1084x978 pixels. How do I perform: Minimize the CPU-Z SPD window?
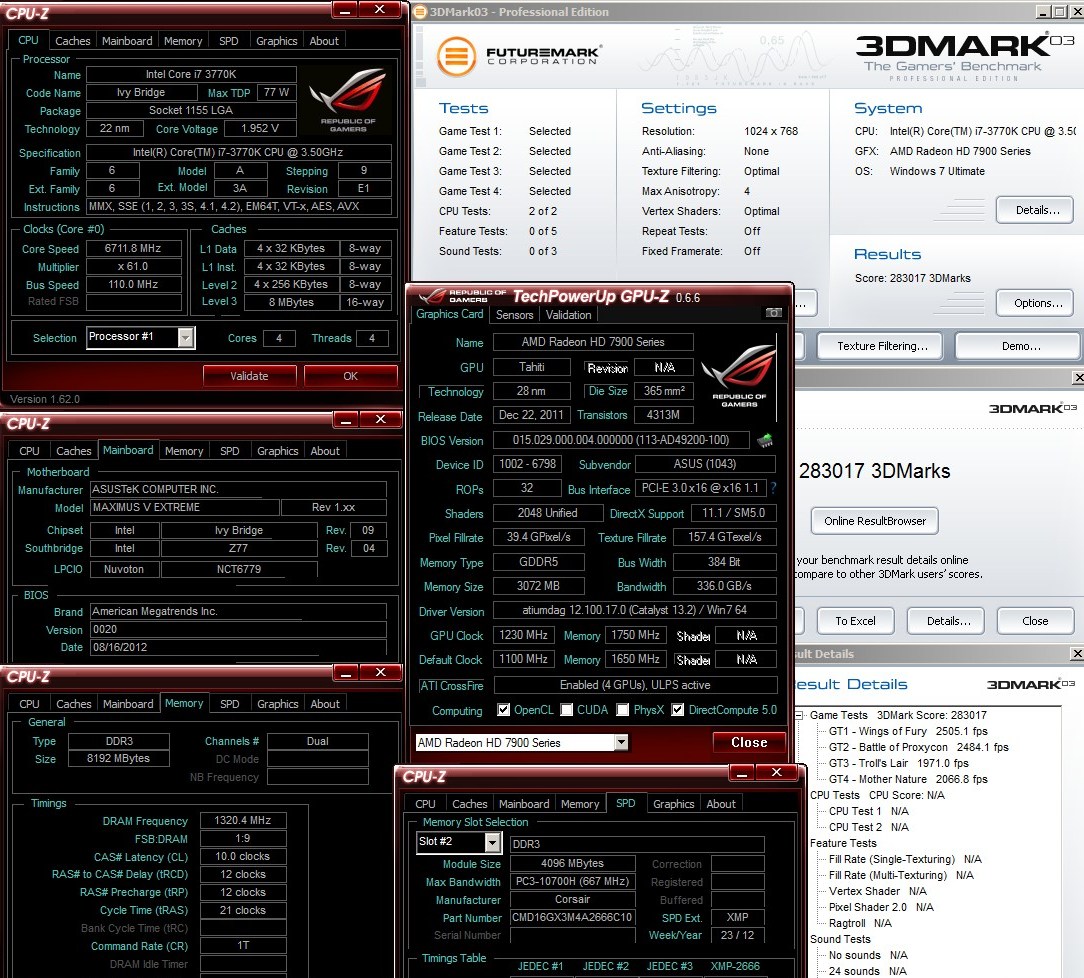741,773
